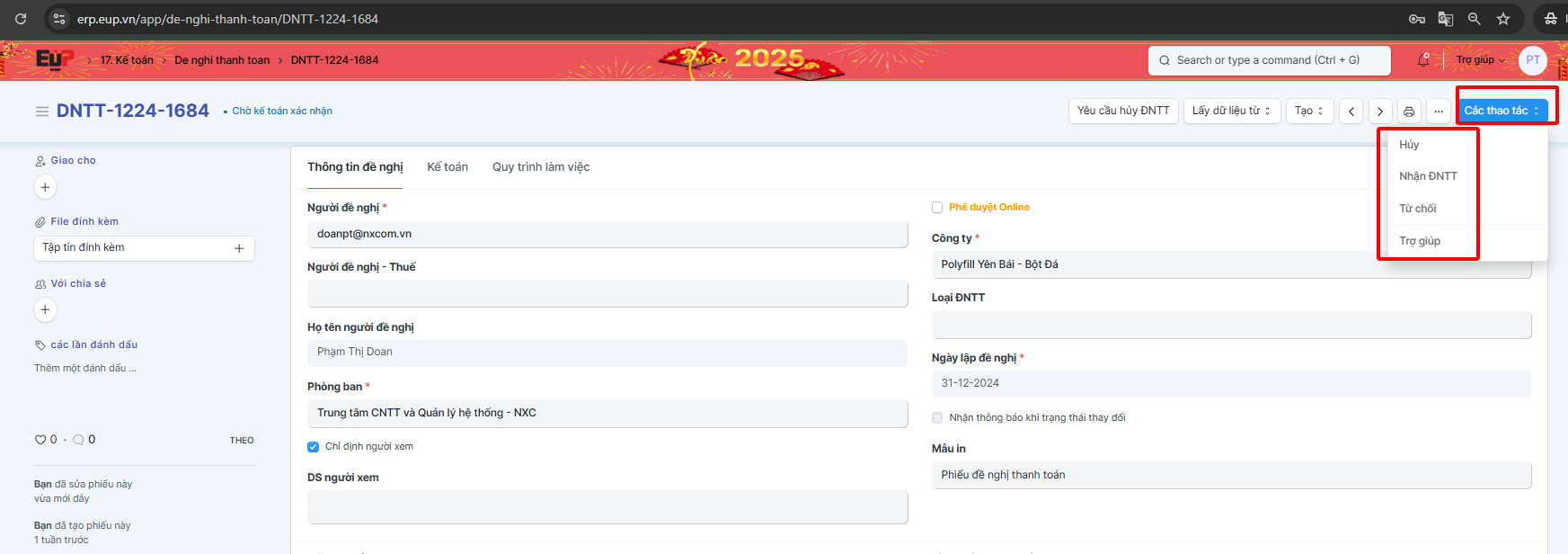This screenshot has height=554, width=1568.
Task: Switch to the Kế toán tab
Action: coord(447,167)
